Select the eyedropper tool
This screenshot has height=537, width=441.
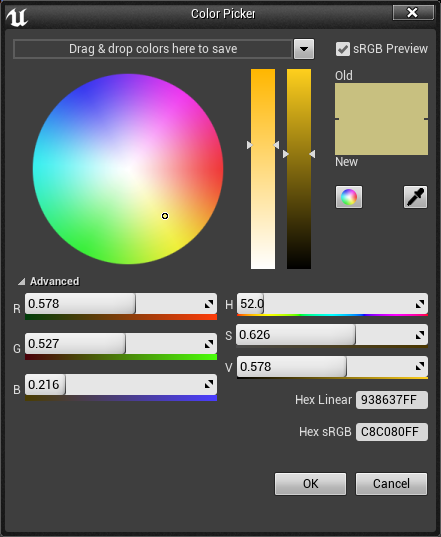[x=415, y=197]
